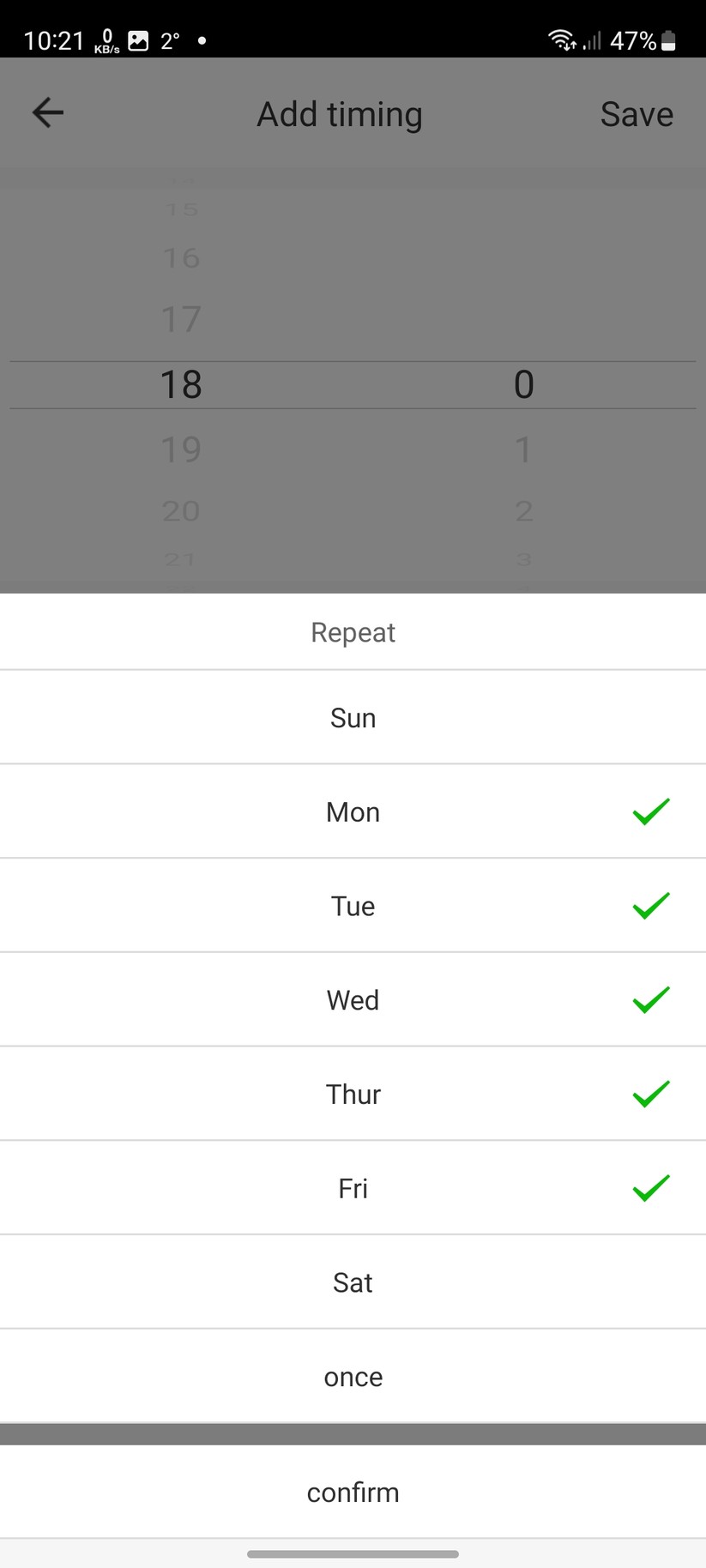Tap the green checkmark next to Wed

point(650,999)
